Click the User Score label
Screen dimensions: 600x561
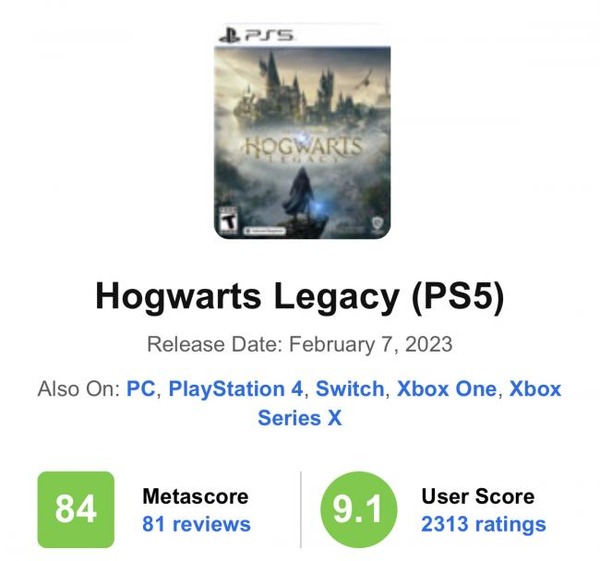click(478, 496)
